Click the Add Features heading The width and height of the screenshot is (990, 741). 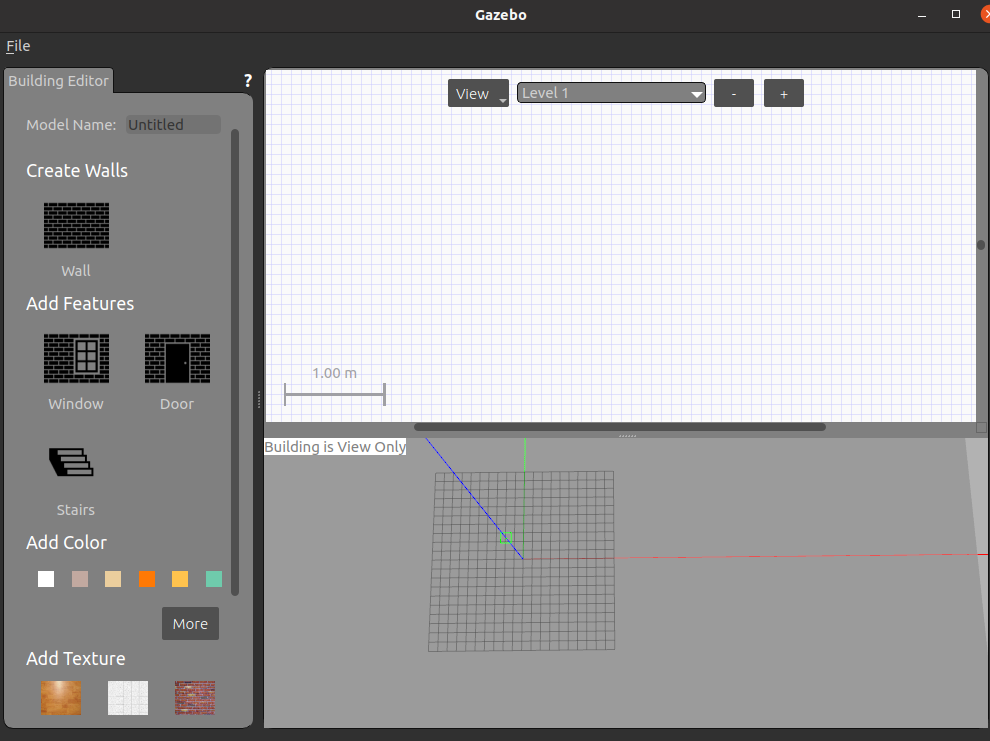[80, 304]
